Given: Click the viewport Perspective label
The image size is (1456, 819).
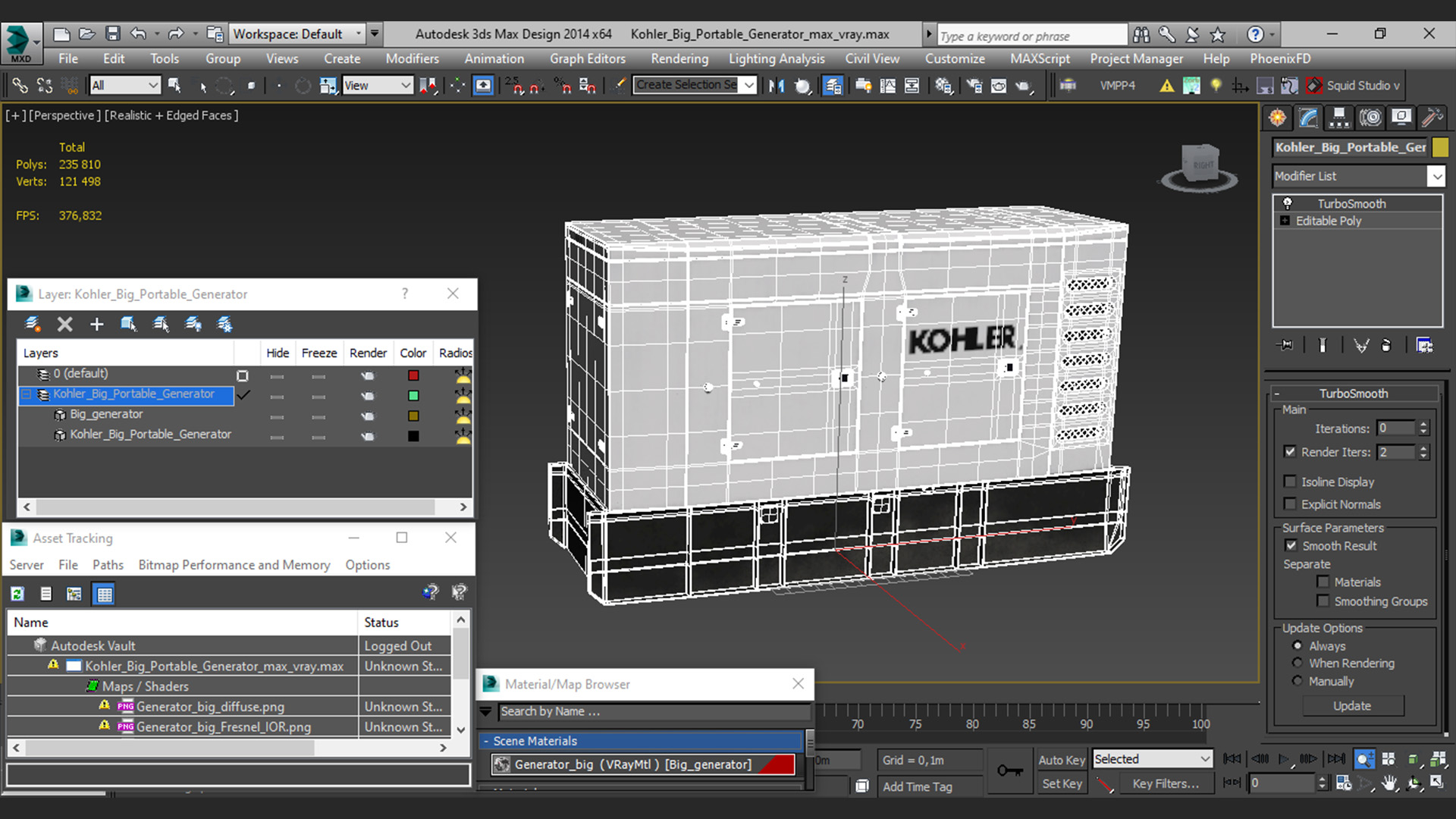Looking at the screenshot, I should coord(64,115).
